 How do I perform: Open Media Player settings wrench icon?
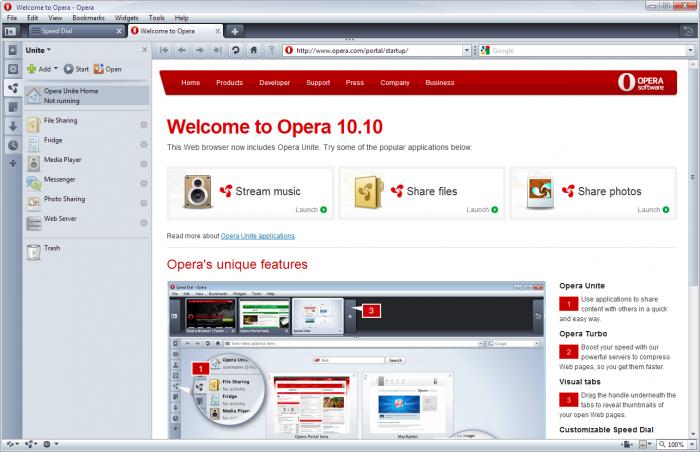(x=144, y=164)
